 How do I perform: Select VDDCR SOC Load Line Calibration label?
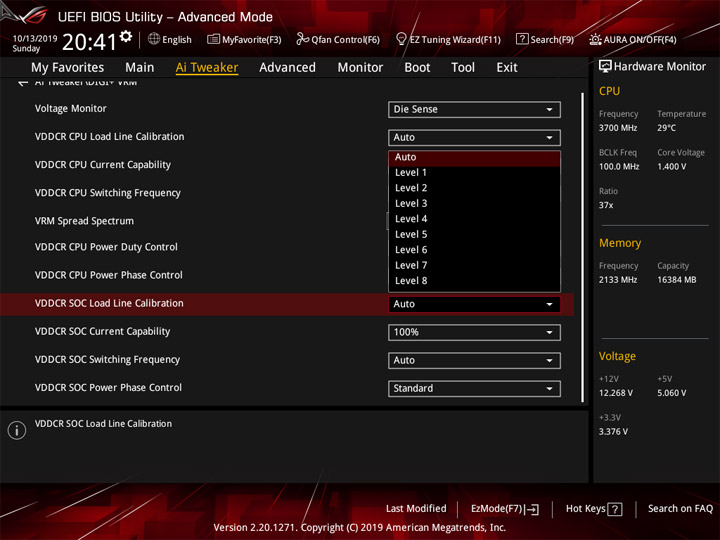click(x=109, y=304)
